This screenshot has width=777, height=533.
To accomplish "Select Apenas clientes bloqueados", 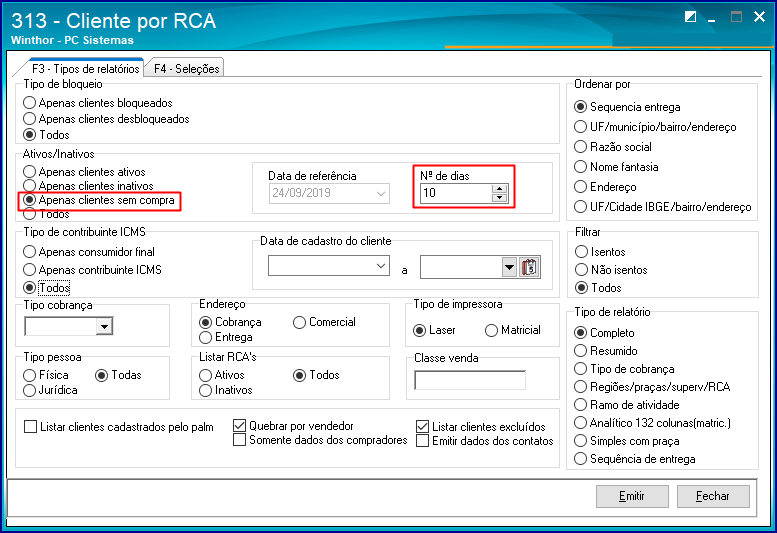I will point(98,103).
